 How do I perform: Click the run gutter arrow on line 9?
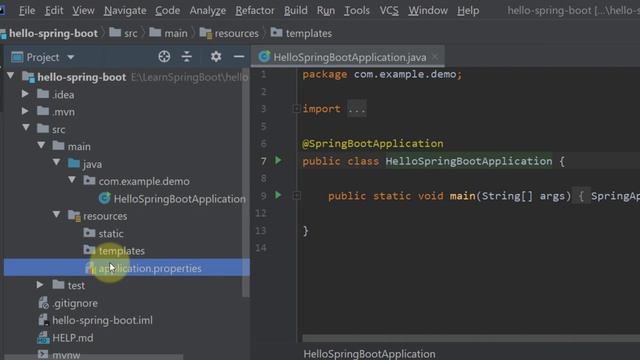[278, 195]
